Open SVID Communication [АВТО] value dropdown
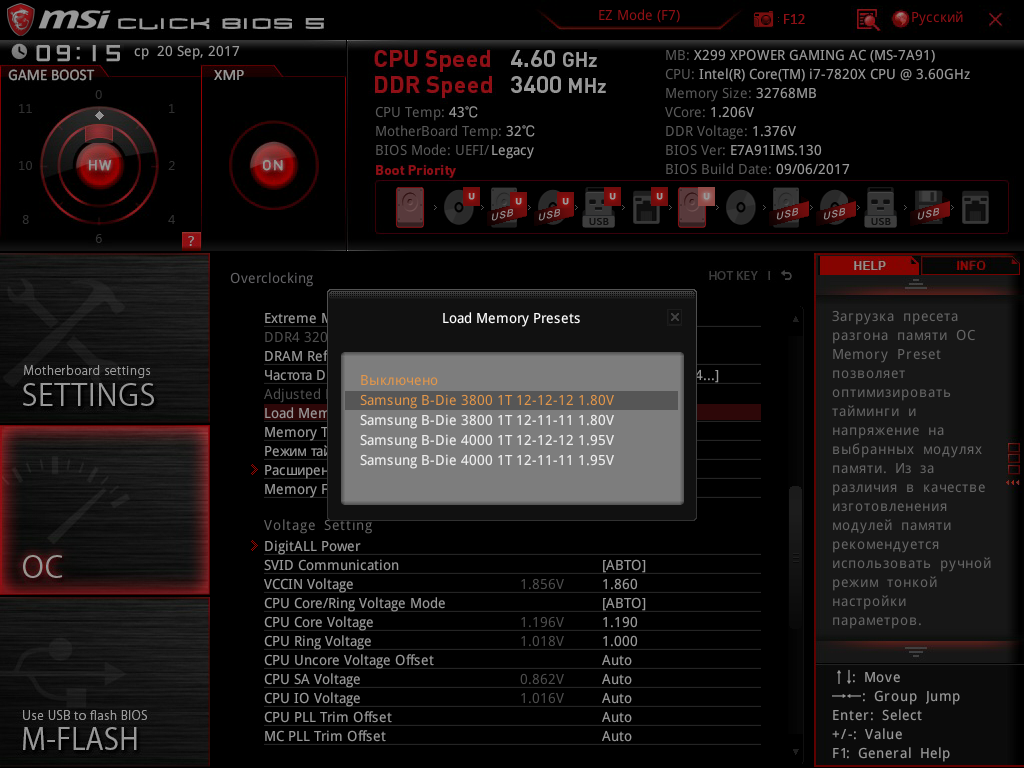 coord(624,565)
